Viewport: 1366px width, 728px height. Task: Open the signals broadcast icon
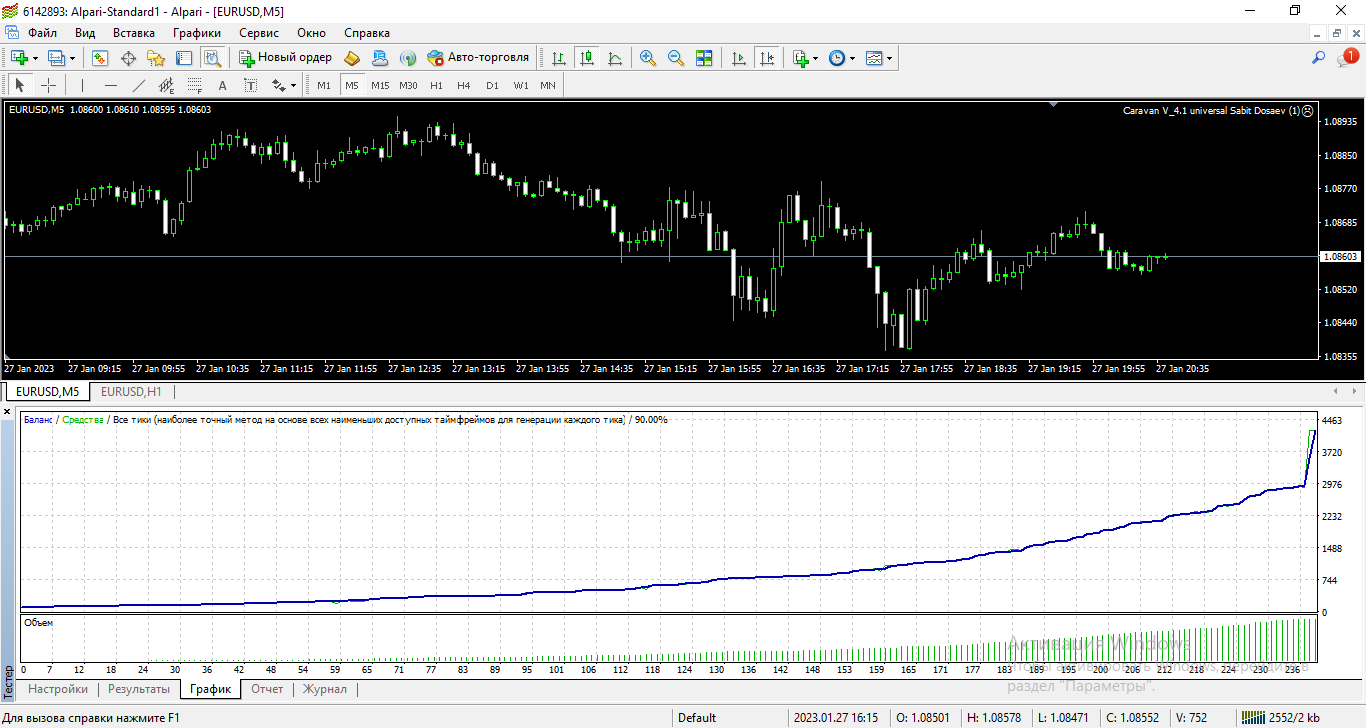click(x=408, y=58)
